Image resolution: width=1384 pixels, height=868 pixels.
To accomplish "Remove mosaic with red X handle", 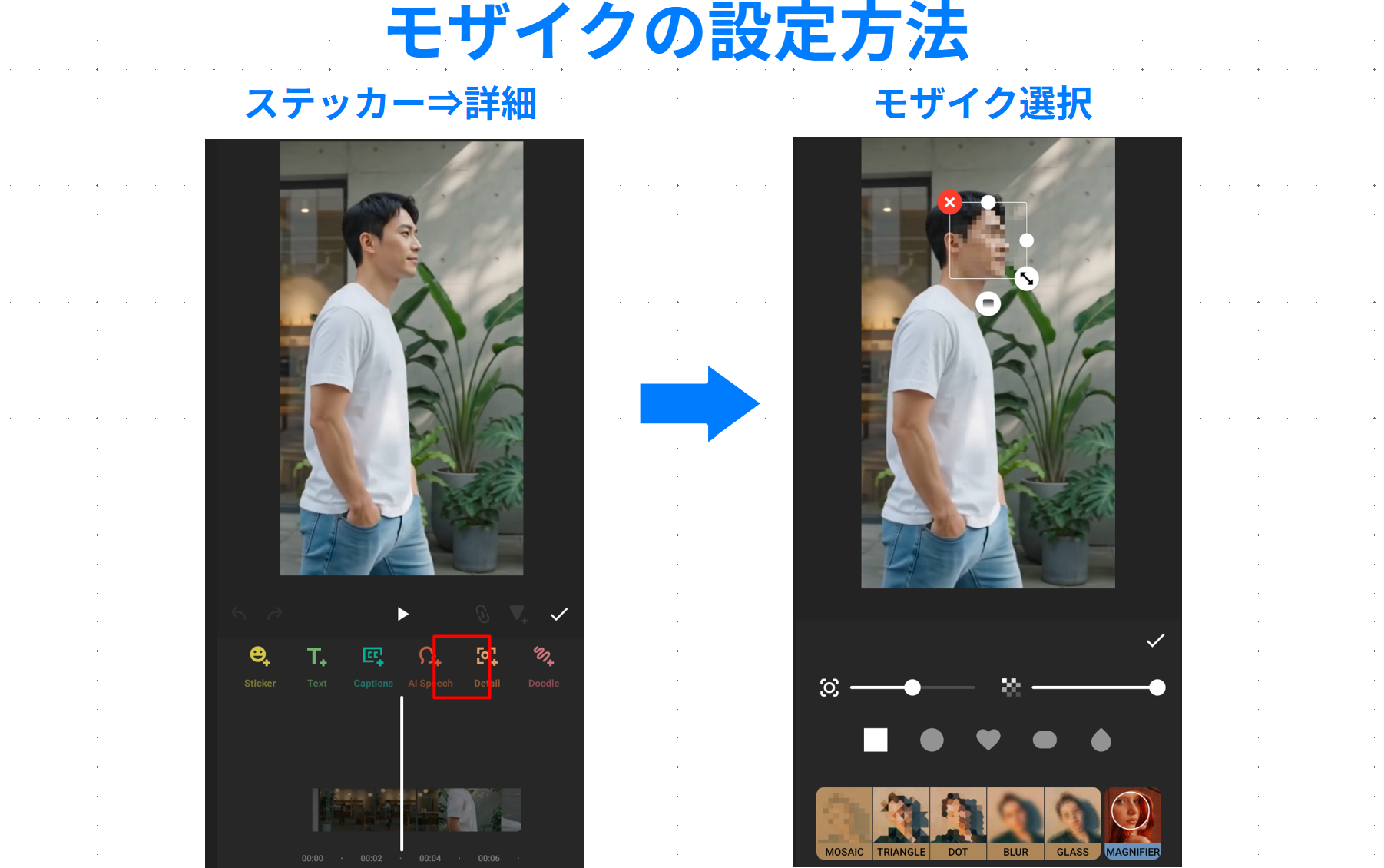I will point(950,202).
